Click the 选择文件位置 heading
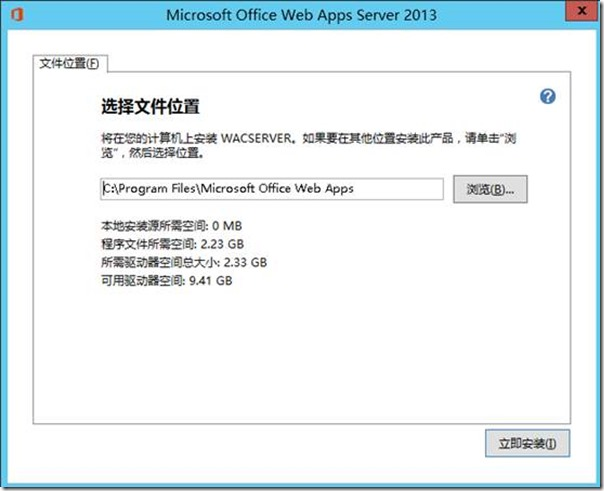 pos(150,106)
